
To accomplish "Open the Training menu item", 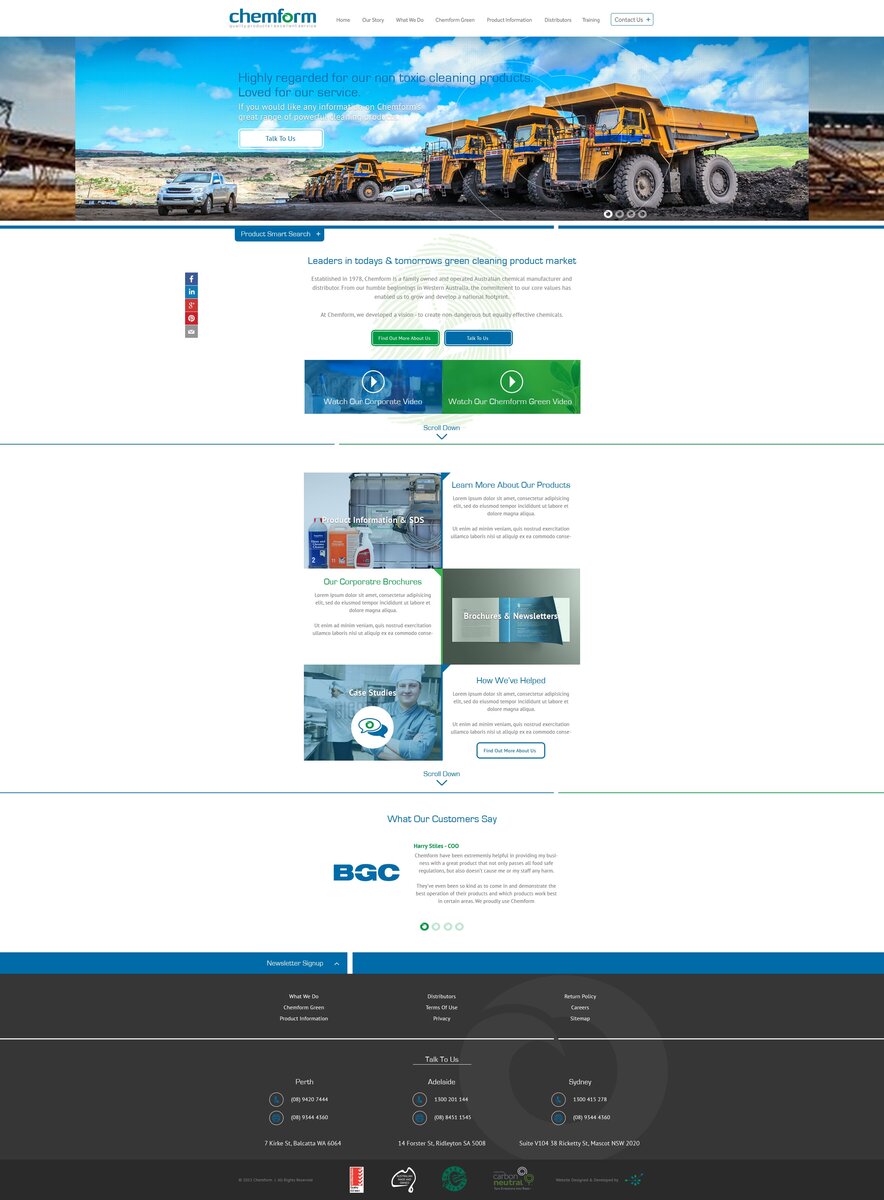I will 591,20.
